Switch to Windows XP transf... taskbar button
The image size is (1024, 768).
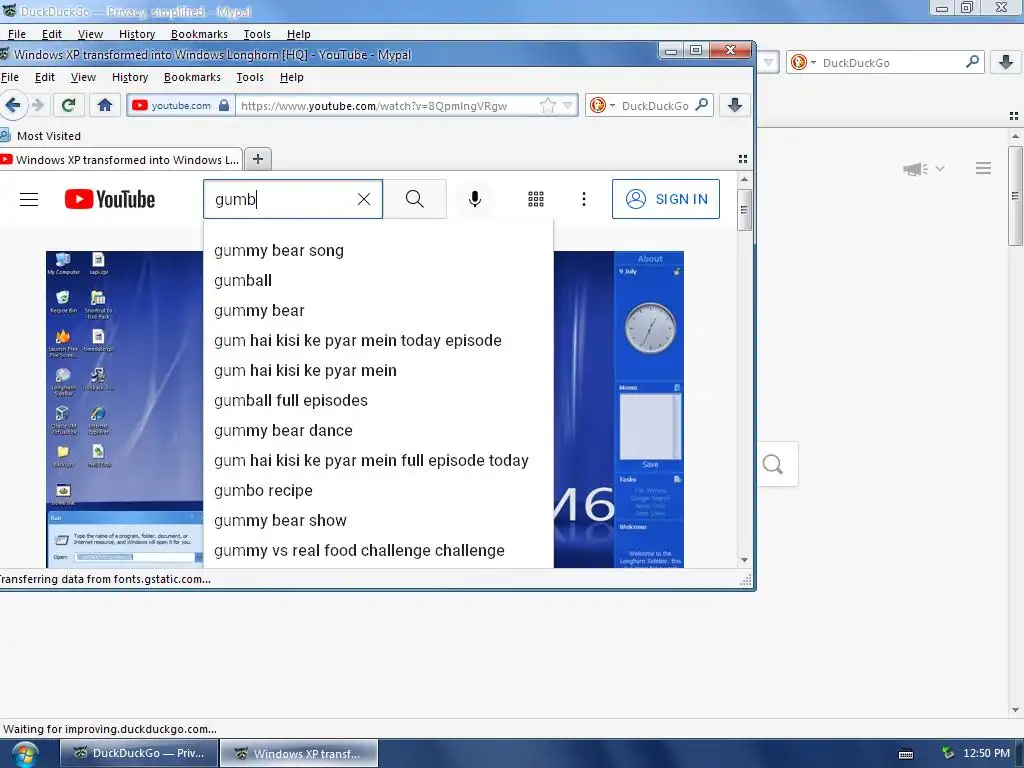tap(299, 753)
